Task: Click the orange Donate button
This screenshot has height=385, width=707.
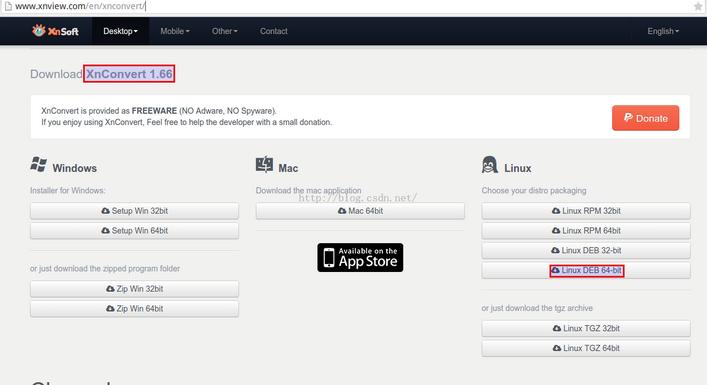Action: (x=645, y=118)
